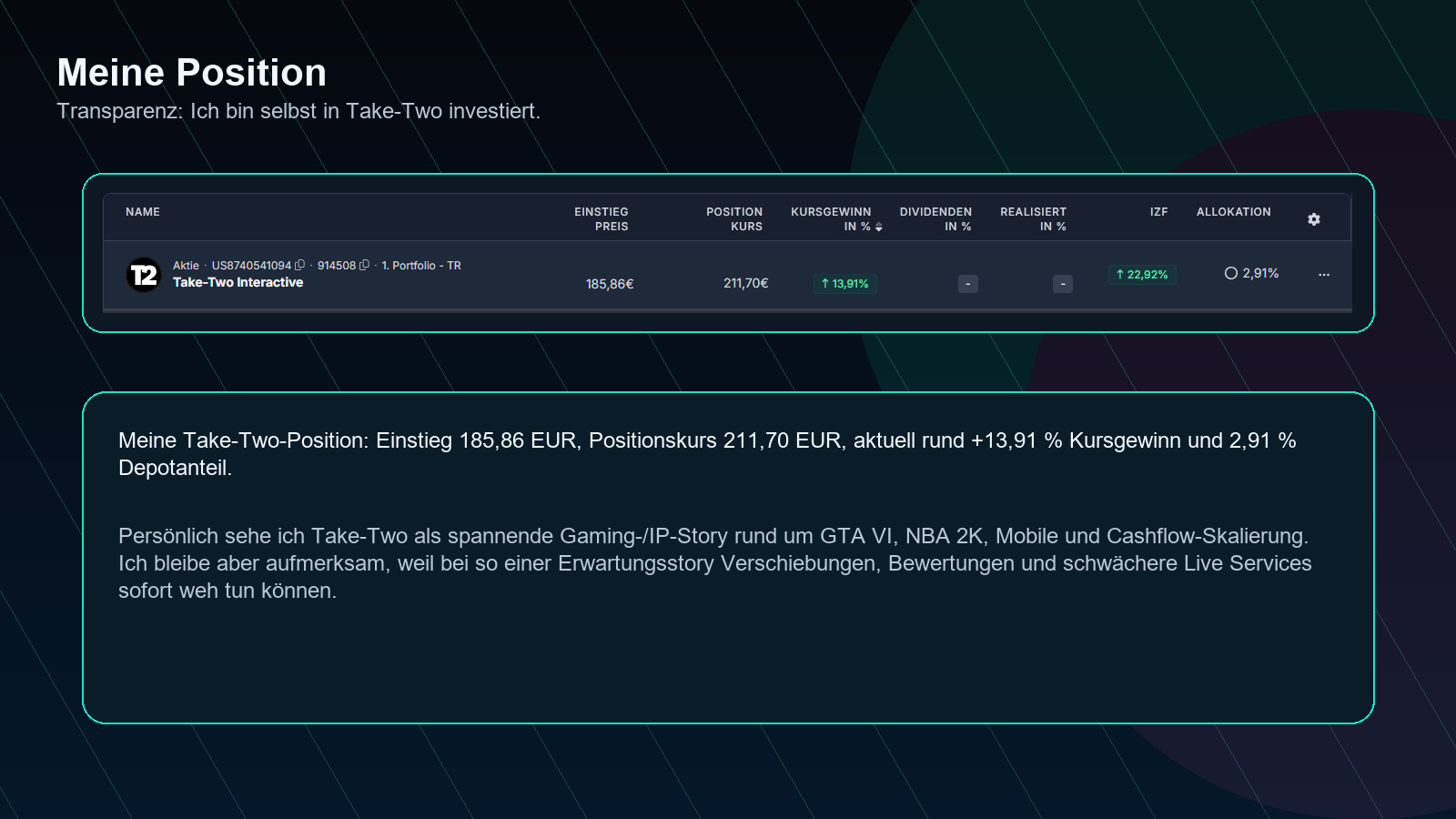Image resolution: width=1456 pixels, height=819 pixels.
Task: Open the Take-Two Interactive position name
Action: 238,283
